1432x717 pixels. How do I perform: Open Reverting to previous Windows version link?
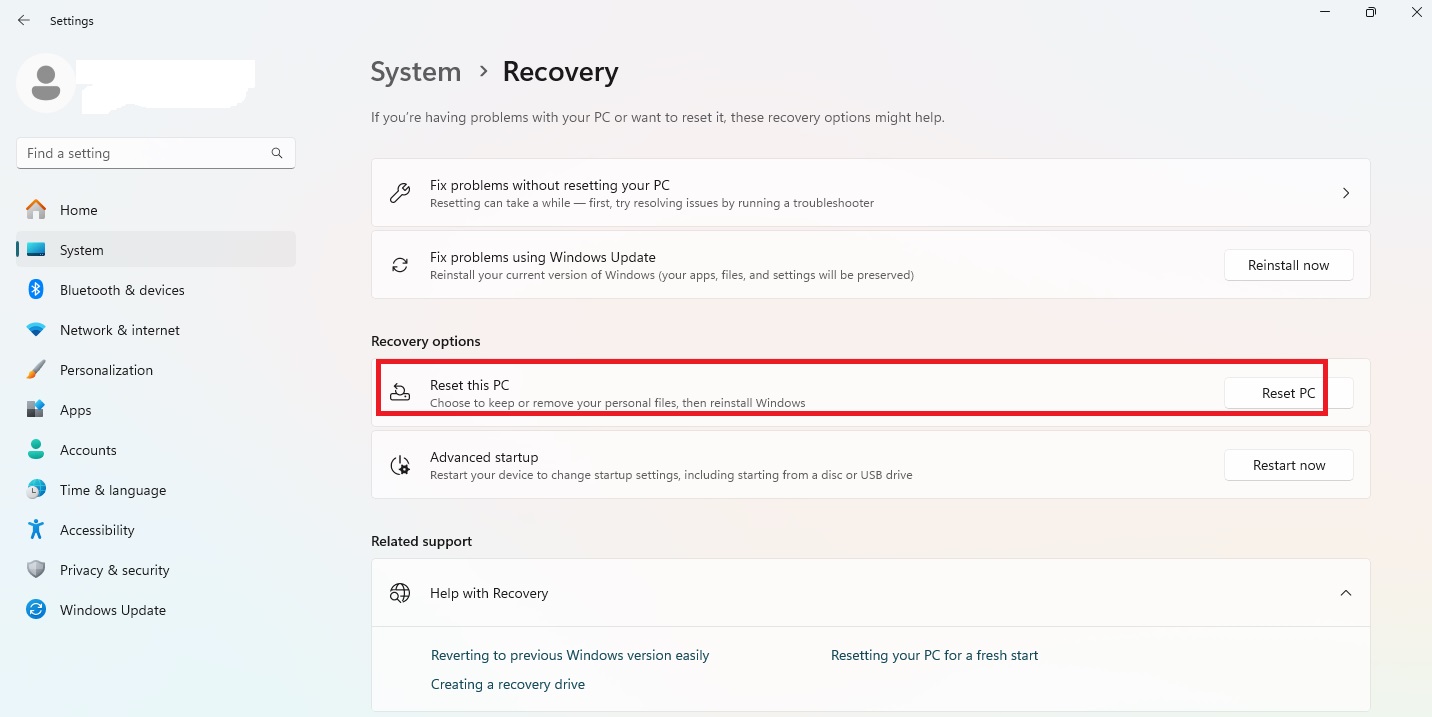pos(570,655)
